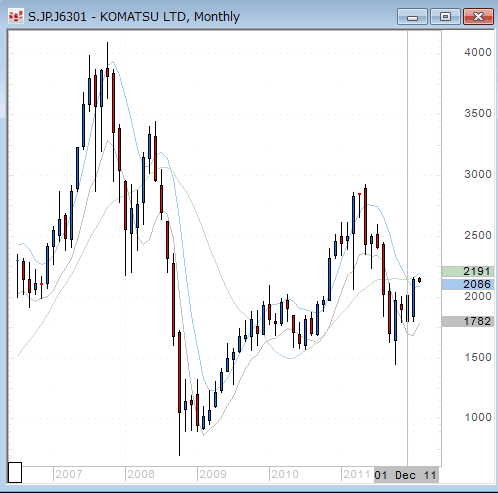Click the window title S.JP.J6301 - KOMATSU LTD, Monthly
Image resolution: width=498 pixels, height=493 pixels.
point(134,17)
